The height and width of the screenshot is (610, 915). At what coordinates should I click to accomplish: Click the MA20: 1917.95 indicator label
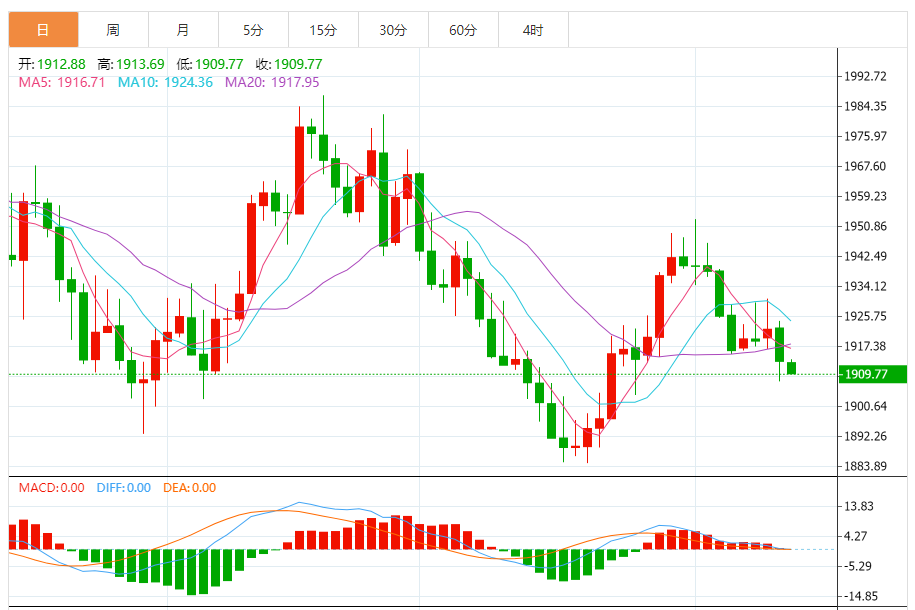coord(273,82)
